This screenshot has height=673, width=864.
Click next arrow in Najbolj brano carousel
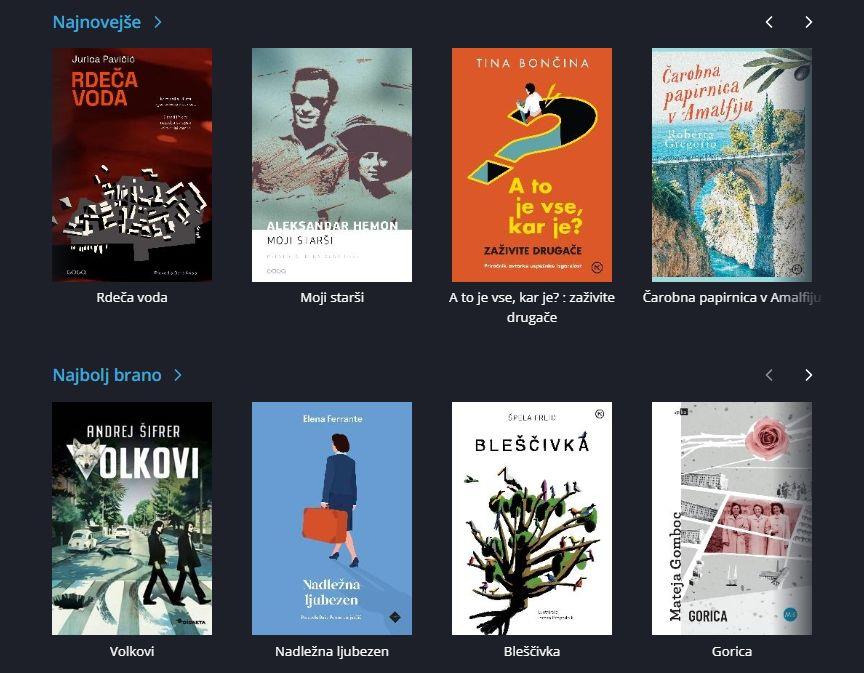click(x=808, y=375)
